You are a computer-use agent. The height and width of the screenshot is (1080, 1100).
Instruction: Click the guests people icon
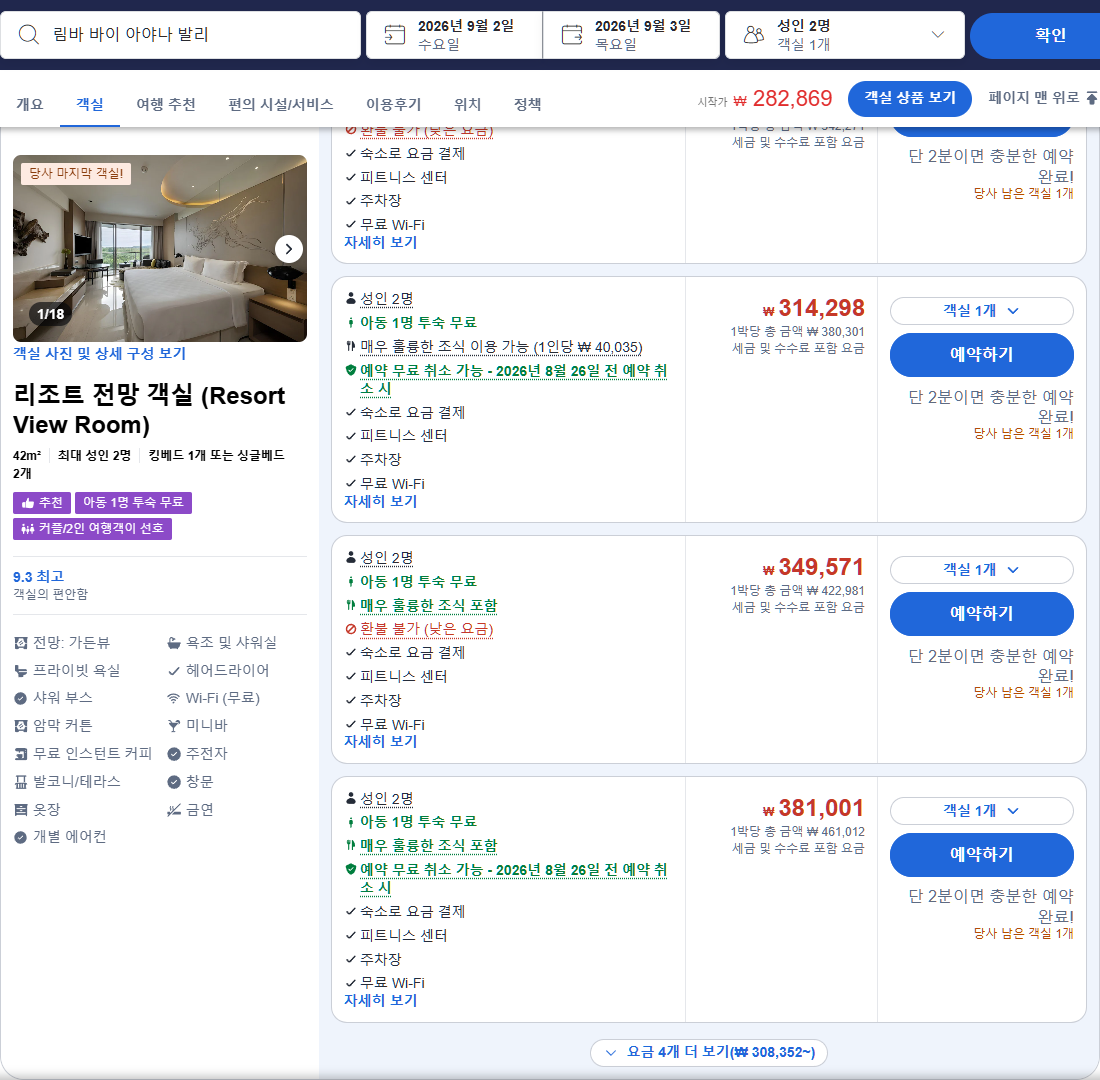tap(753, 34)
